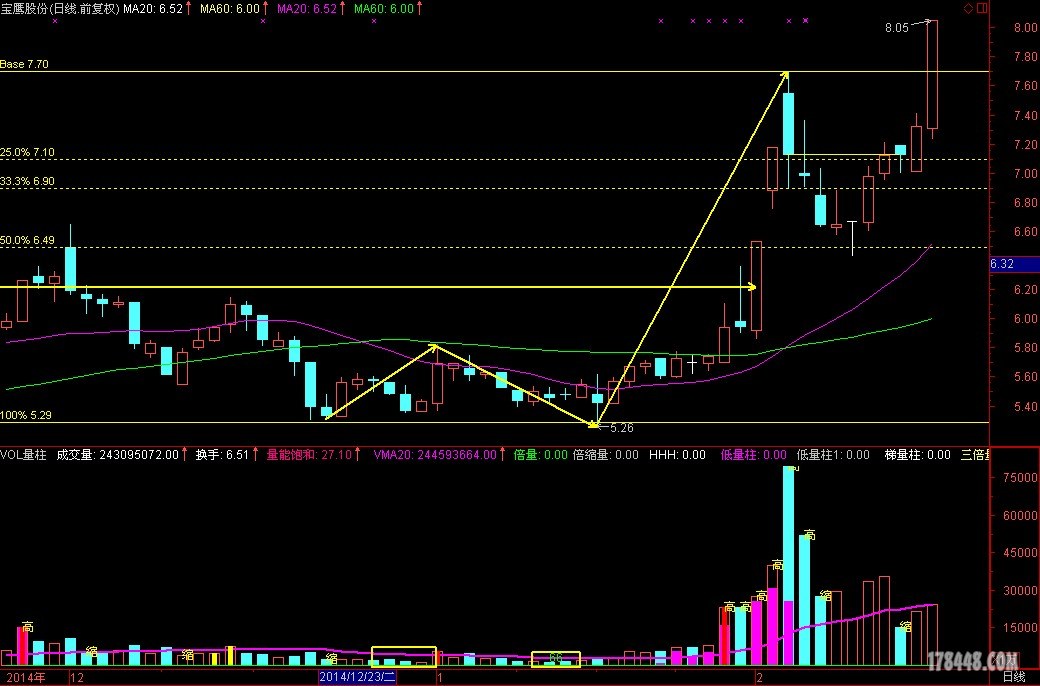This screenshot has width=1040, height=686.
Task: Click the highlighted date 2014/12/23 on time axis
Action: [x=358, y=677]
